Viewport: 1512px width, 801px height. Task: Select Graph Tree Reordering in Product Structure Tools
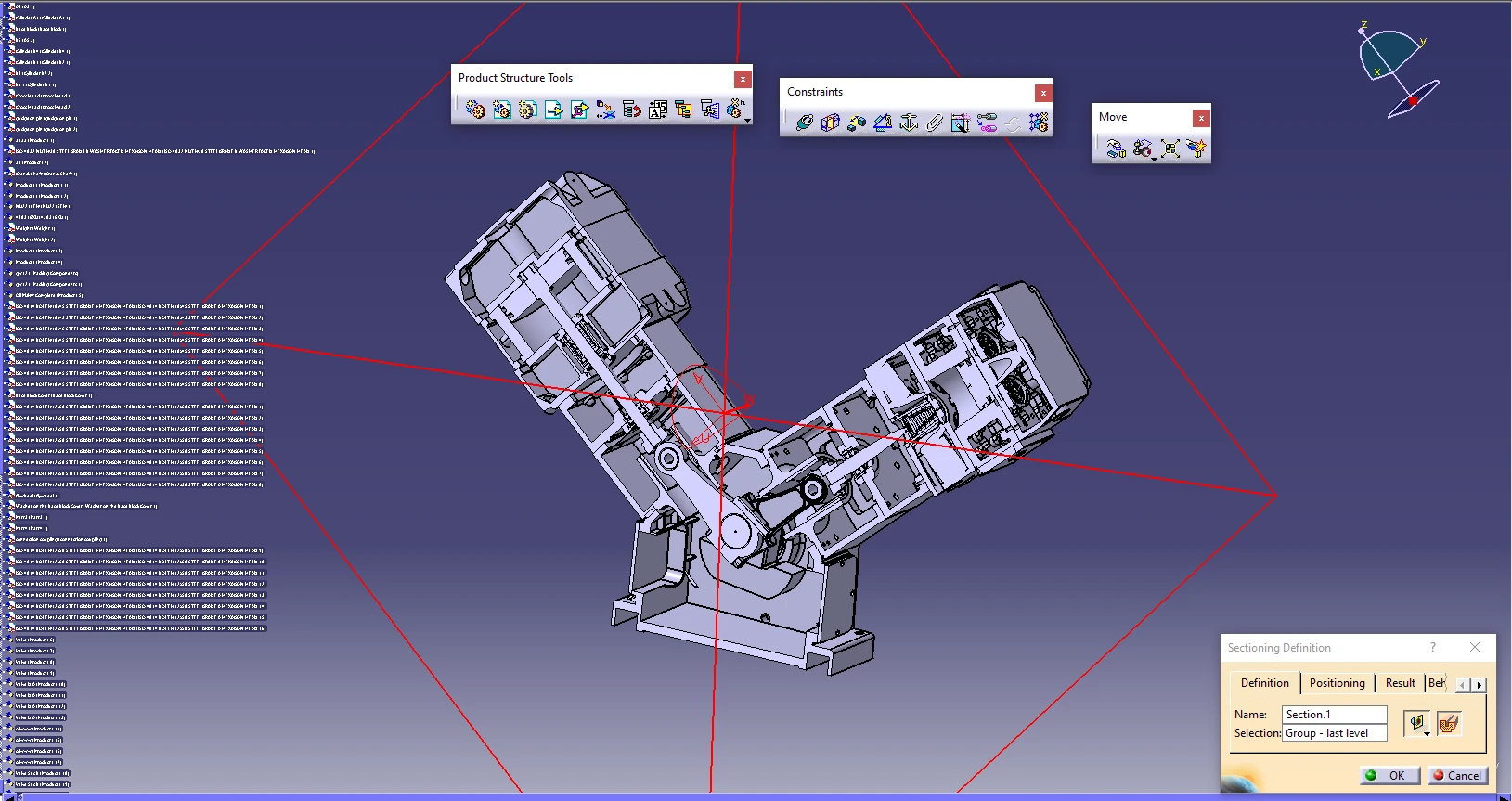pos(632,110)
